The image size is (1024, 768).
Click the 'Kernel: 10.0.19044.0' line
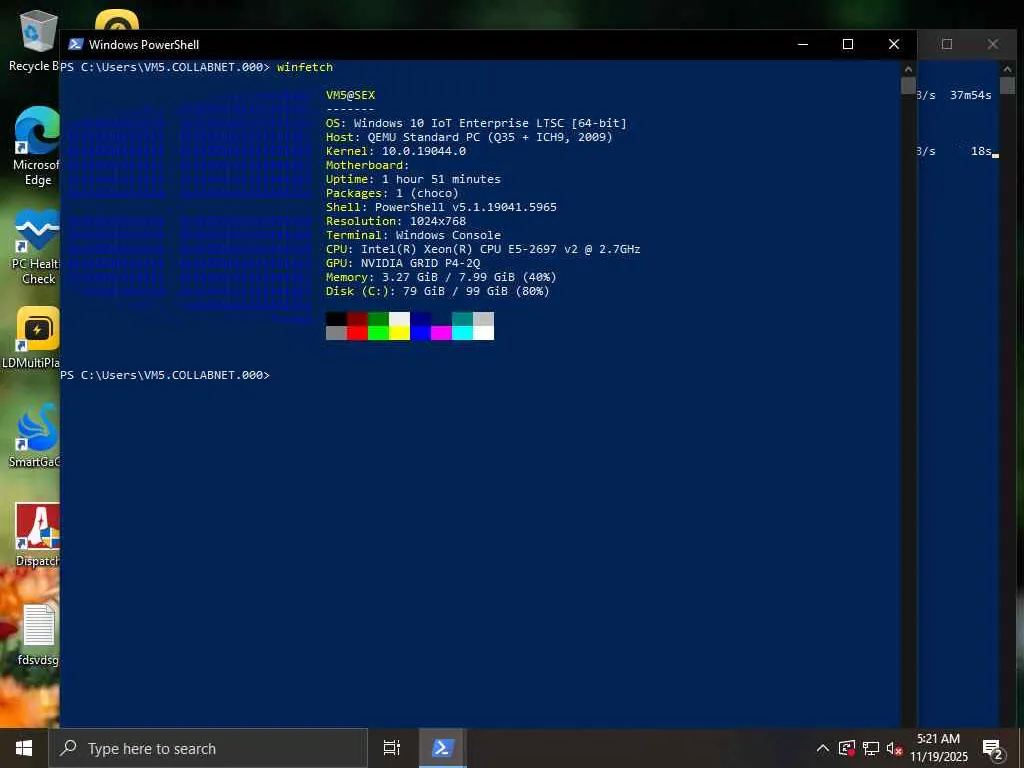point(396,152)
